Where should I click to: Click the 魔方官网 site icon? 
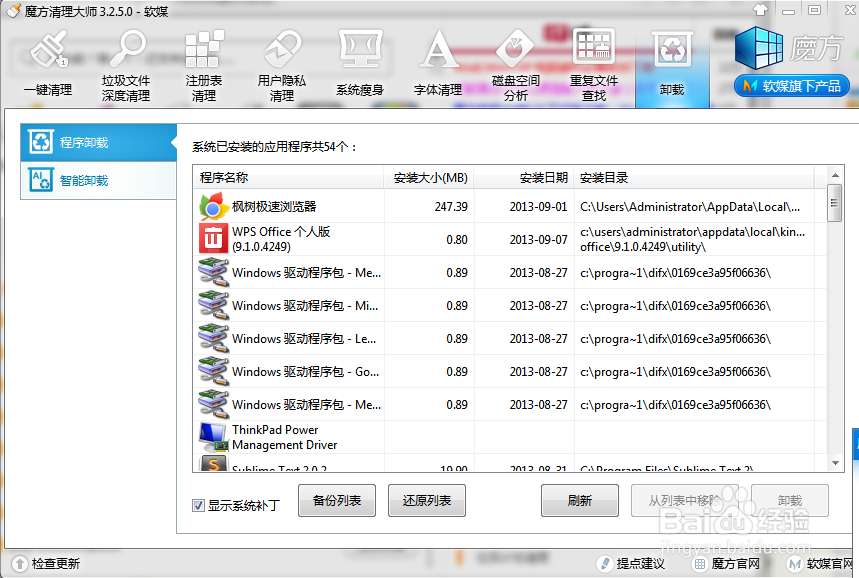point(700,564)
